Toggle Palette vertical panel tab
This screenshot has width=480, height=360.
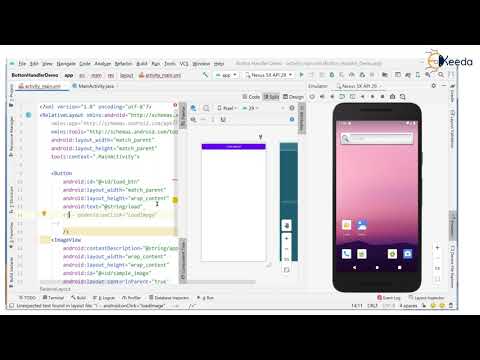(183, 115)
